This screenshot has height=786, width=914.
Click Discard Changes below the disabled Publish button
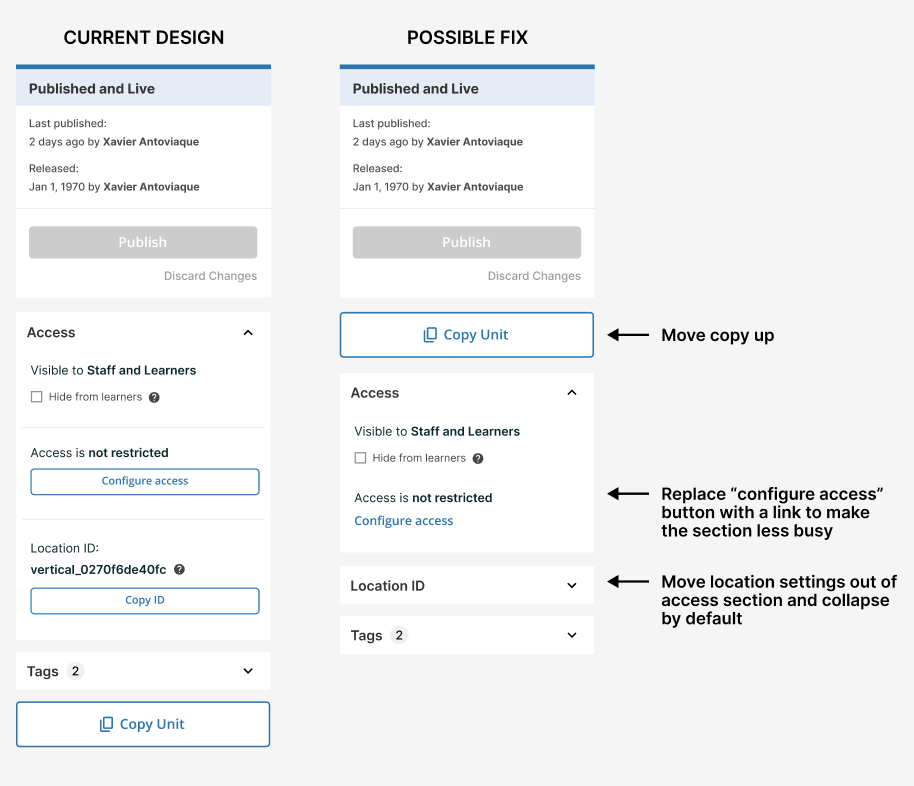click(x=210, y=275)
